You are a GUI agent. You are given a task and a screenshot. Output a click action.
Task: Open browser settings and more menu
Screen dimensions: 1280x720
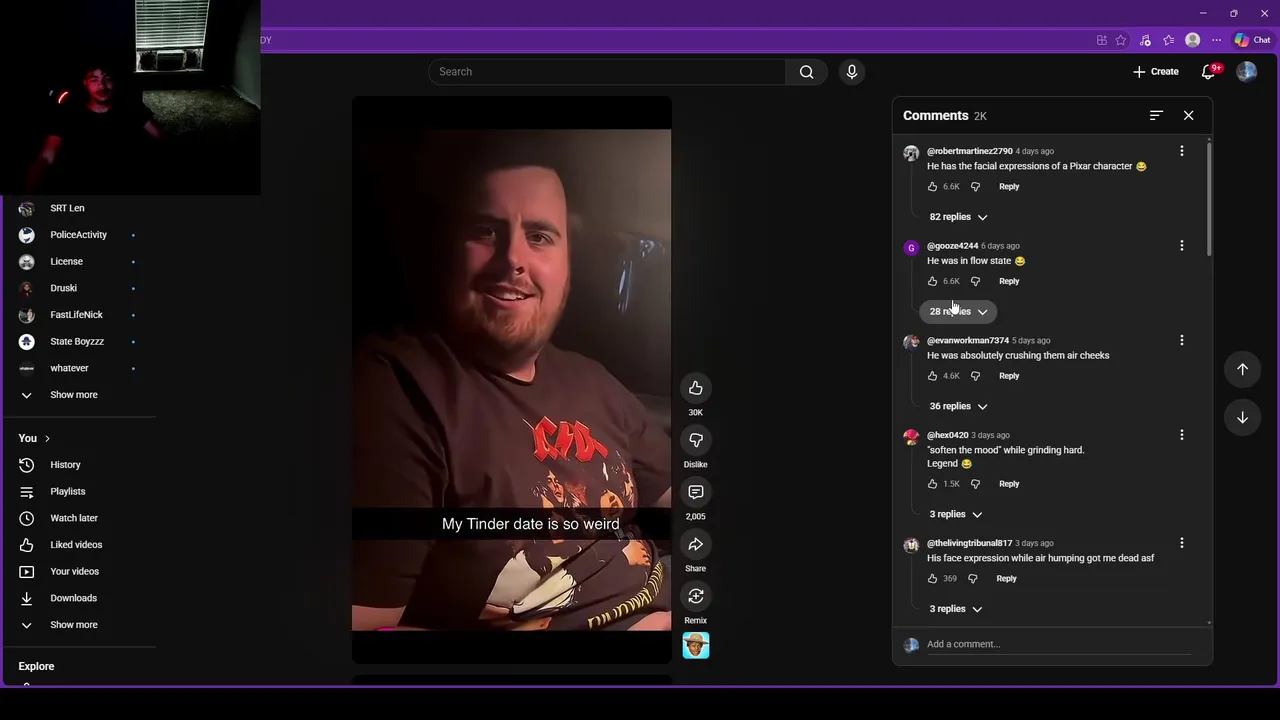pos(1216,40)
